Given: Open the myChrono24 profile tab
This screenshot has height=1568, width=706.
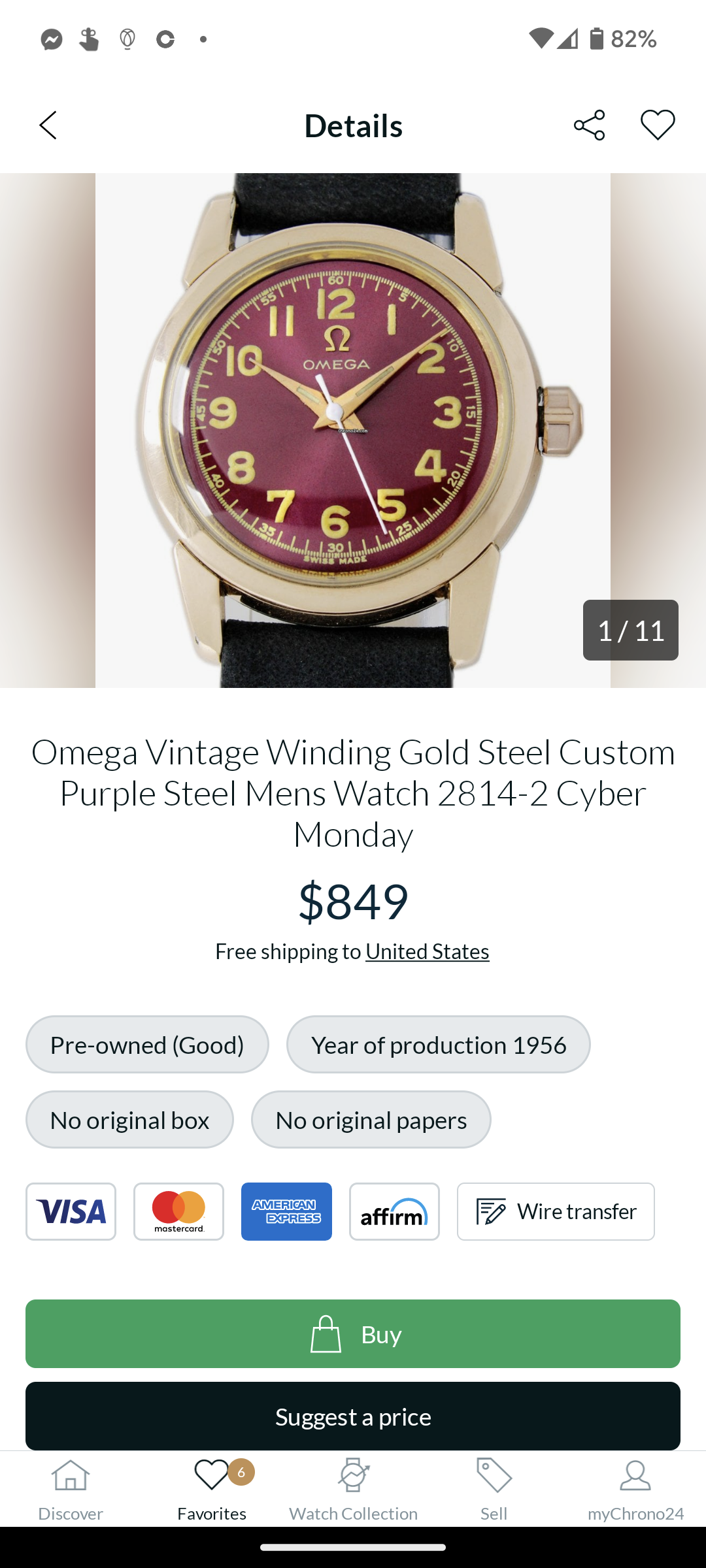Looking at the screenshot, I should [635, 1490].
